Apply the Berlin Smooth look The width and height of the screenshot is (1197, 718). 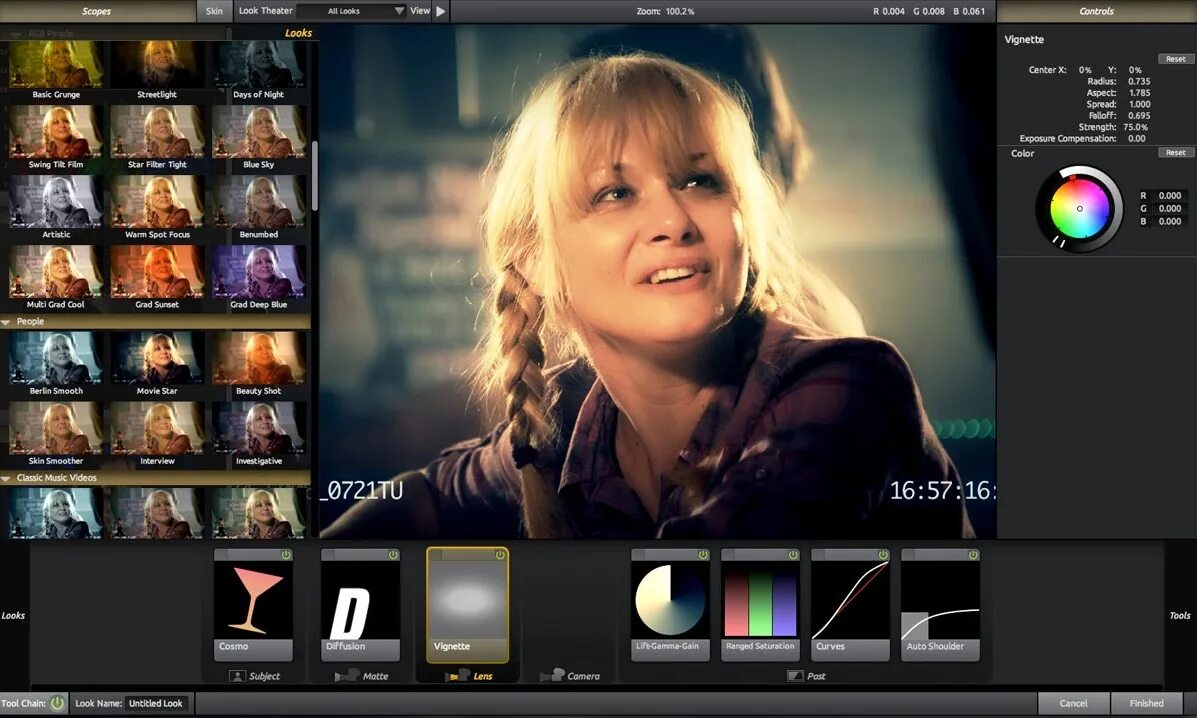tap(56, 364)
